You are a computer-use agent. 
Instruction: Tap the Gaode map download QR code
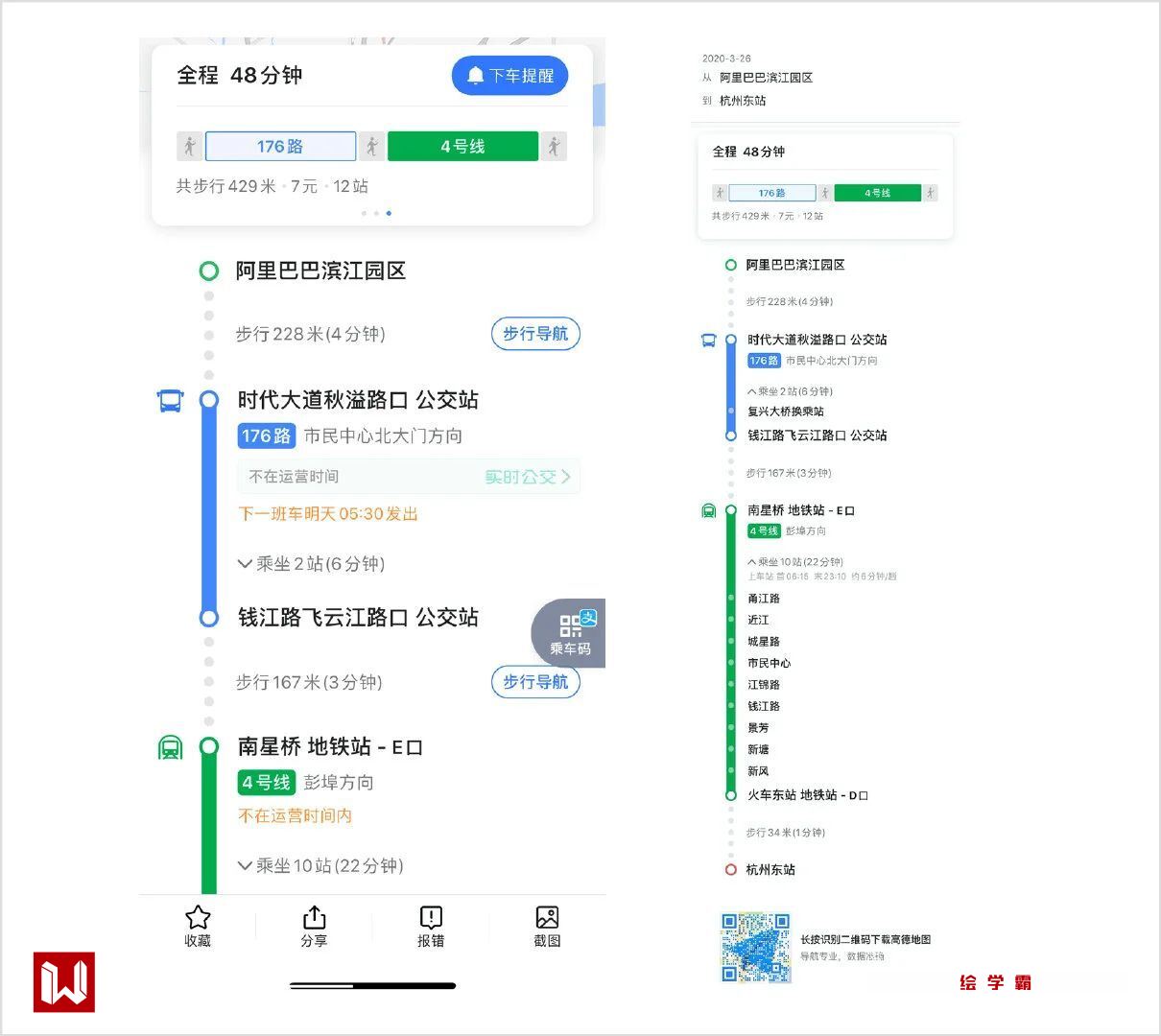pyautogui.click(x=756, y=948)
